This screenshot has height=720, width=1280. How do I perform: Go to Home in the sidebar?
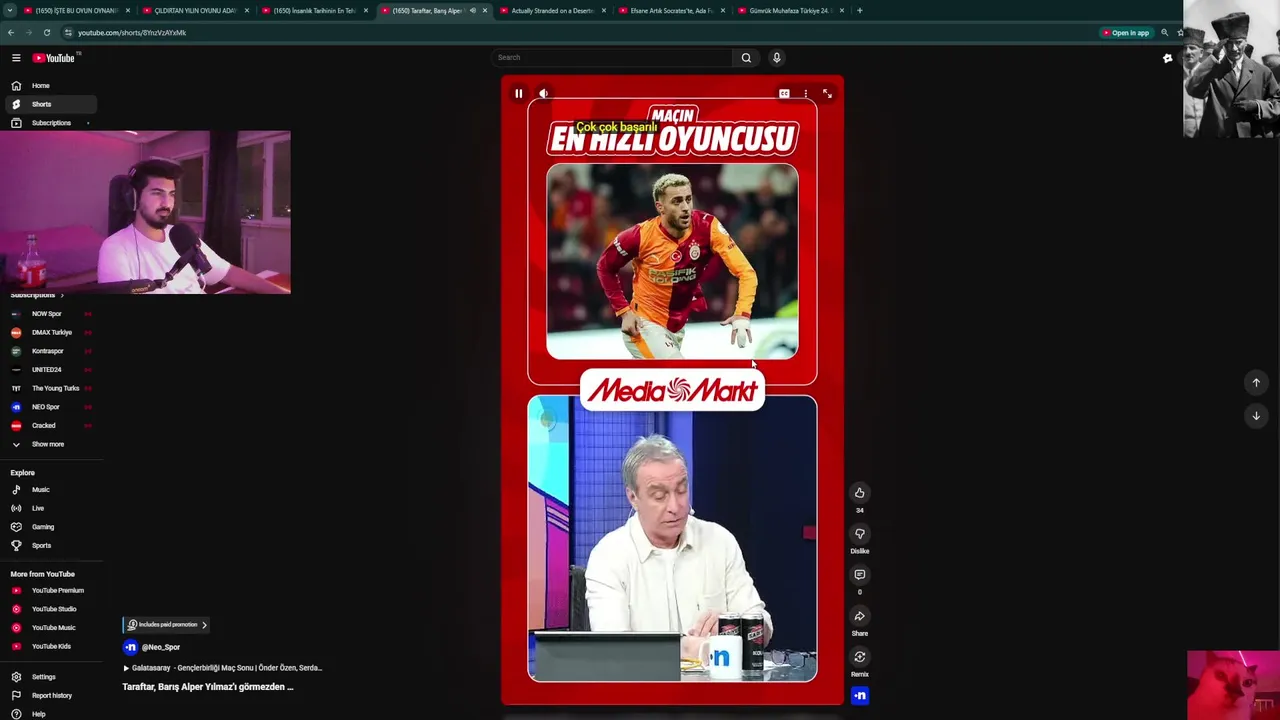(x=49, y=86)
